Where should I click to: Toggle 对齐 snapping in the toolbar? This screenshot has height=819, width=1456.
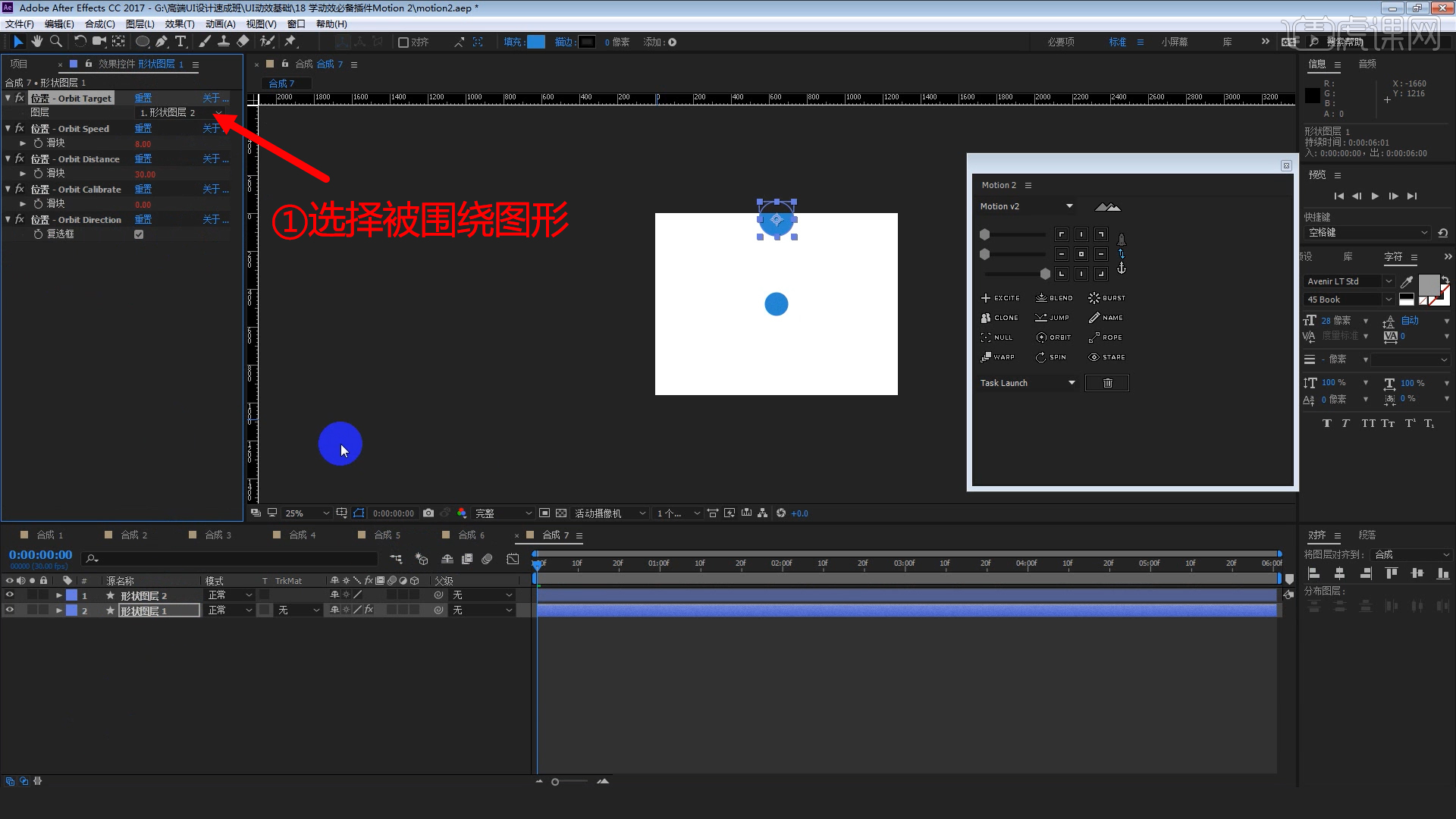click(403, 42)
